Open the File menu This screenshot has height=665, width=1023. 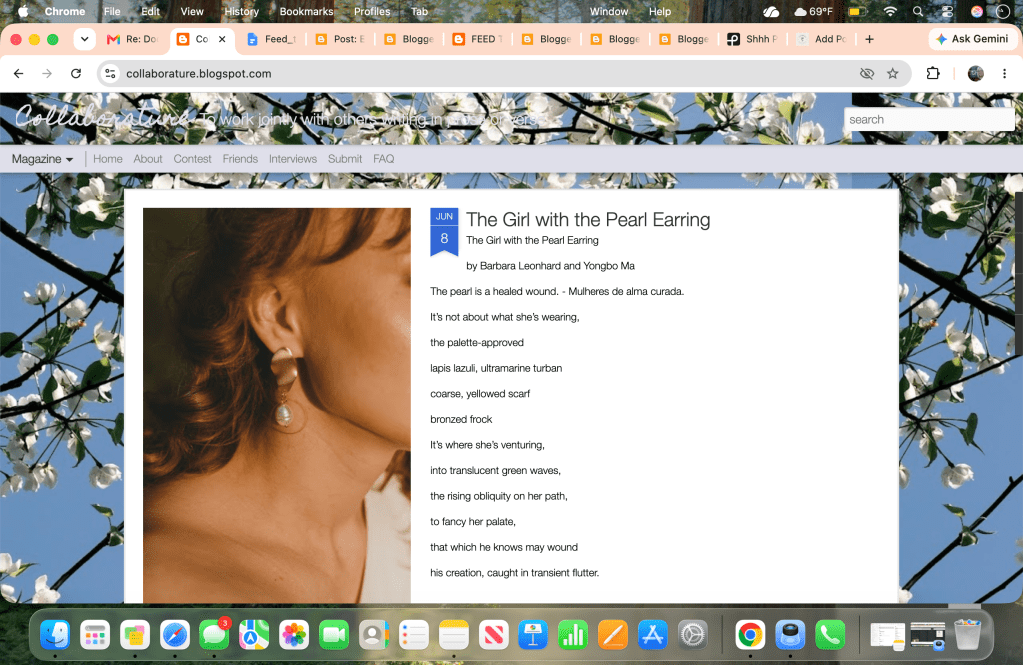(x=112, y=11)
